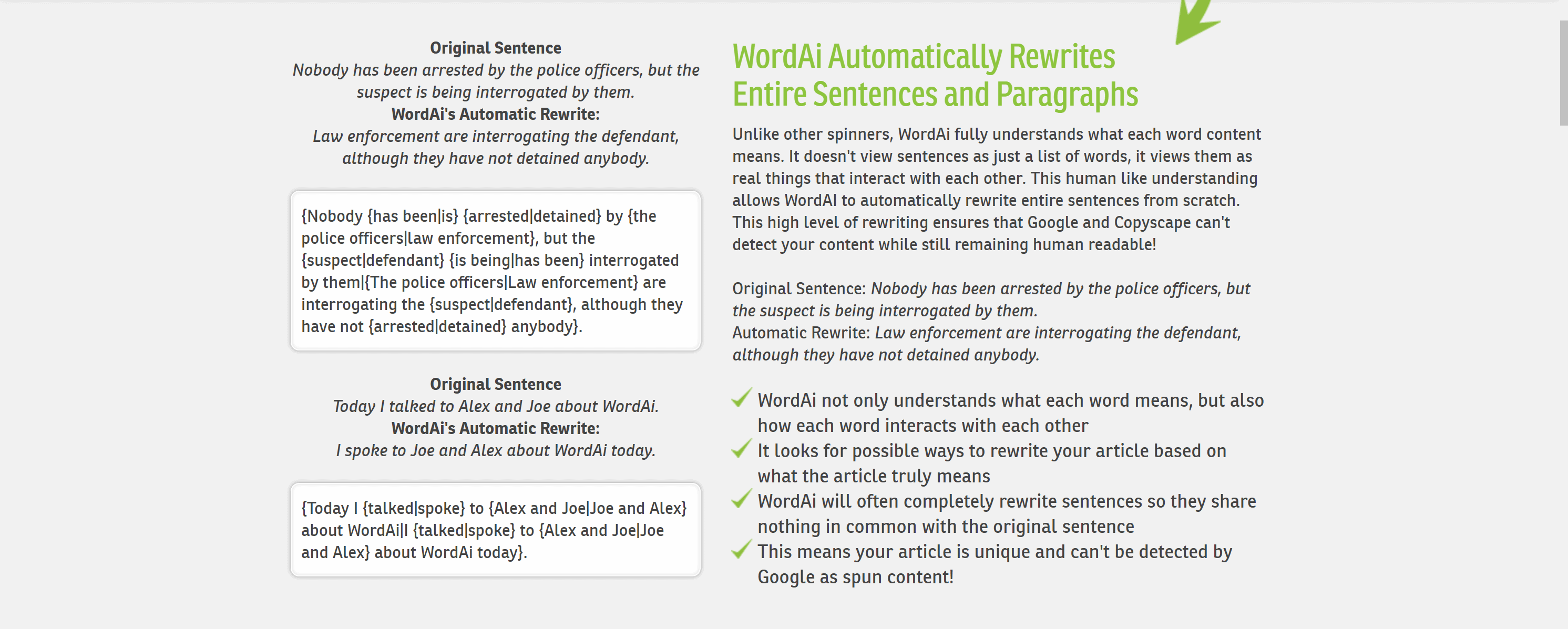Viewport: 1568px width, 629px height.
Task: Click bullet text 'It looks for possible ways to rewrite'
Action: (x=991, y=463)
